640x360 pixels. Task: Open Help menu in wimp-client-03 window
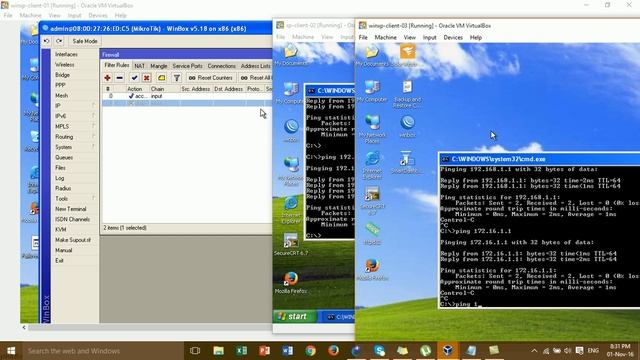click(476, 38)
